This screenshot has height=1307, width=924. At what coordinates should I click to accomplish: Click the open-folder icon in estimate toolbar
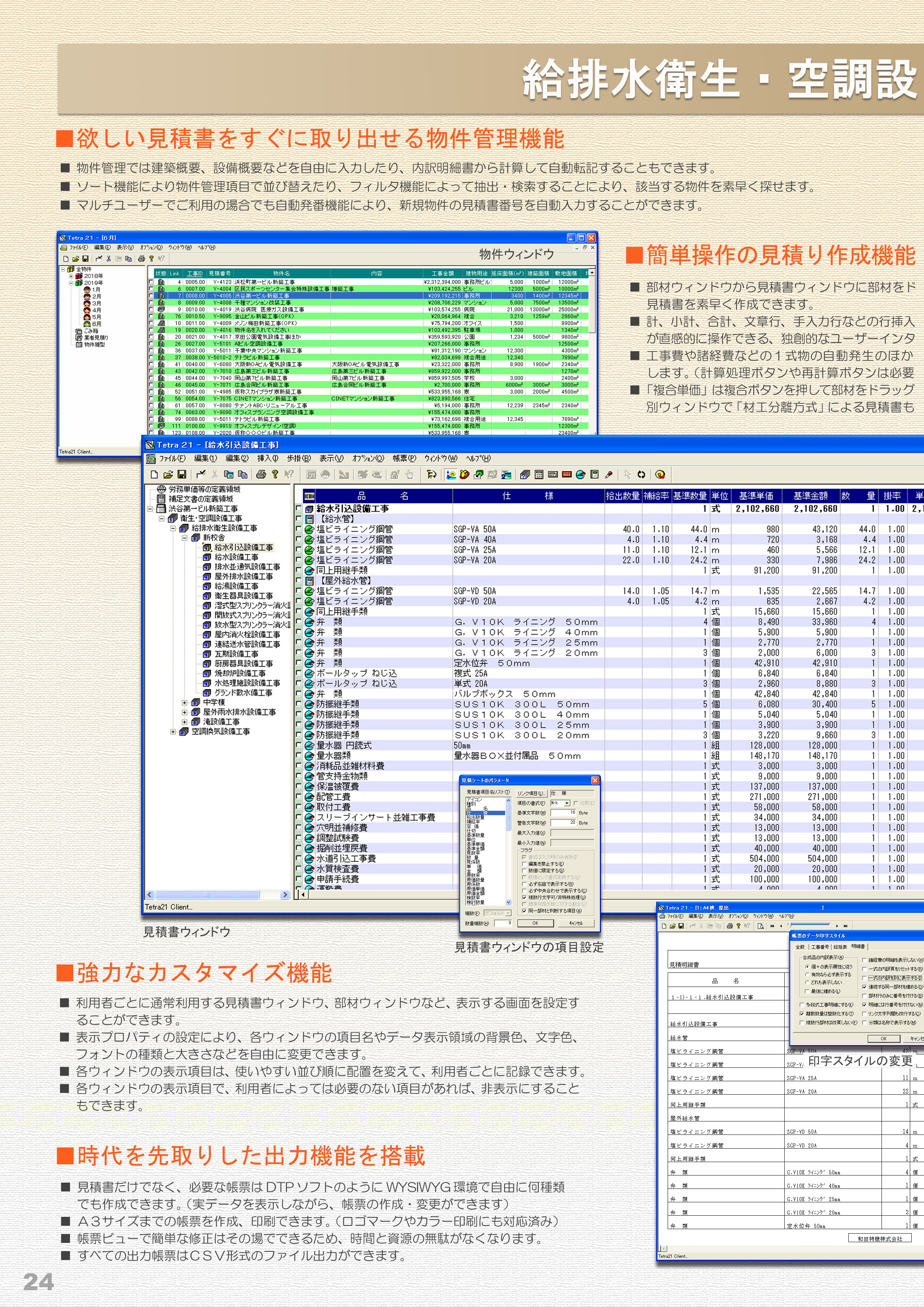pos(168,475)
